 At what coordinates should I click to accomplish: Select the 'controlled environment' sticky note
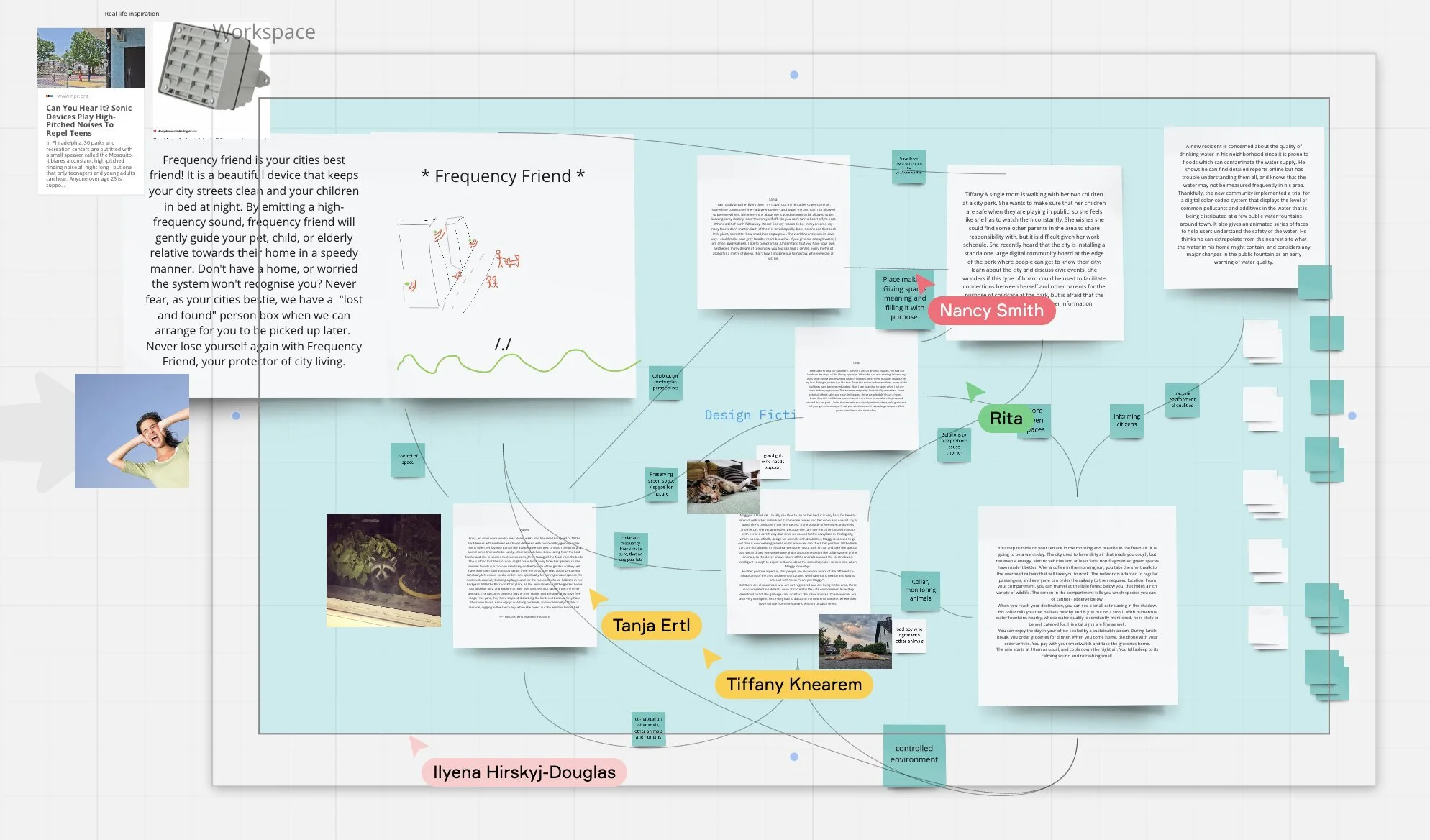[x=914, y=754]
